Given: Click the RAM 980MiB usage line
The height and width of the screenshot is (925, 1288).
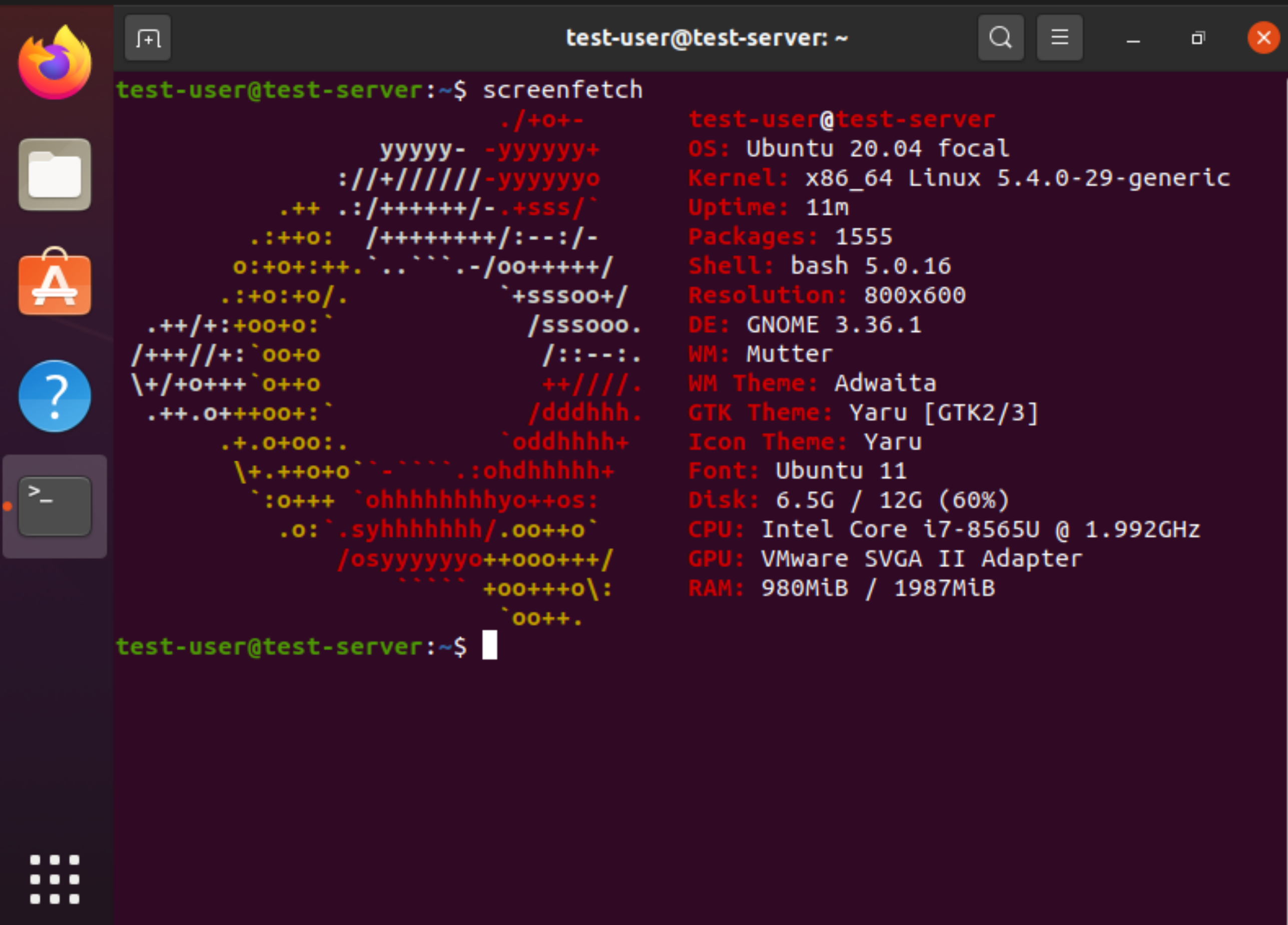Looking at the screenshot, I should [x=842, y=588].
